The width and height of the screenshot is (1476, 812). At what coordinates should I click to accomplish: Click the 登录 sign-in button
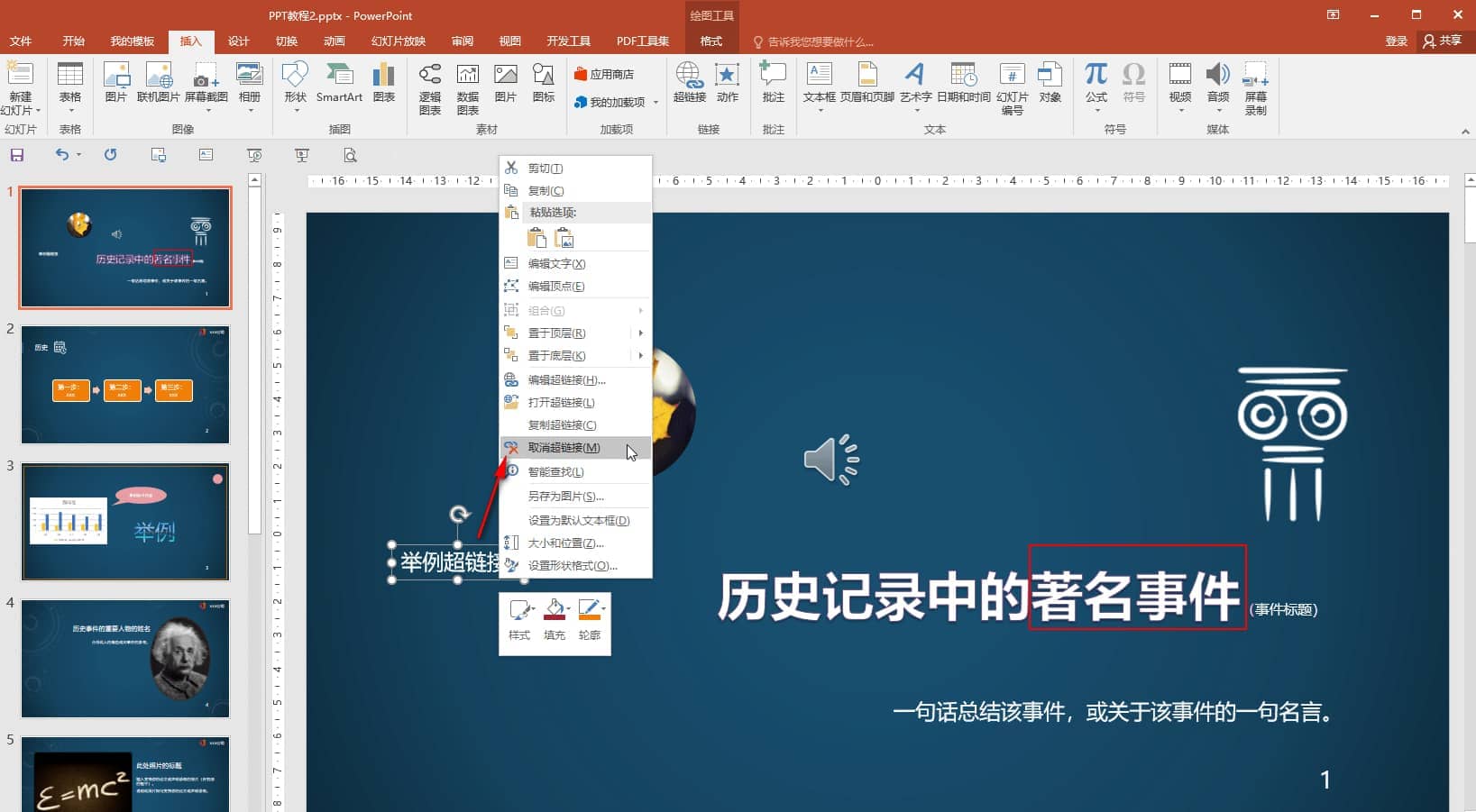1396,41
